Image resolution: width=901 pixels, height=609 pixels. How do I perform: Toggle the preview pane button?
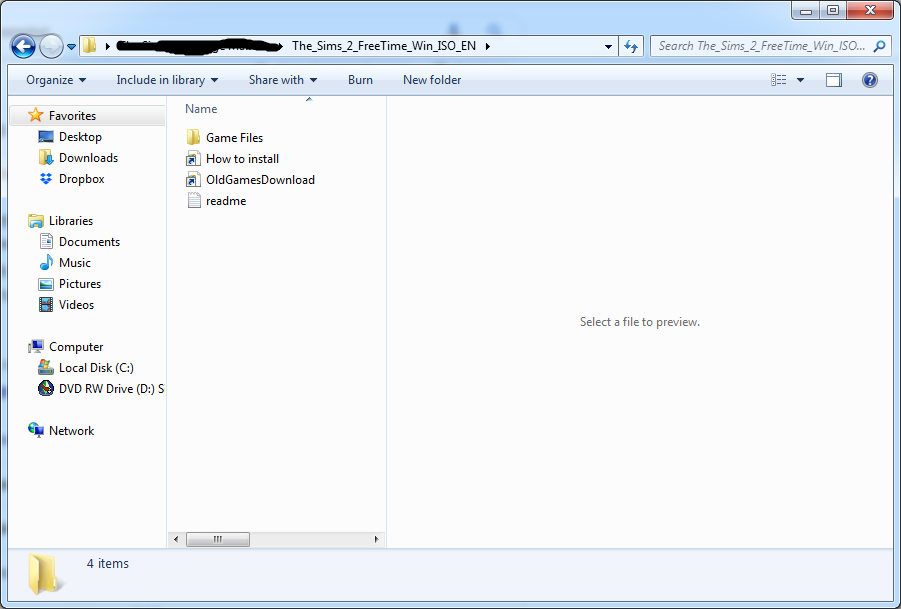(x=834, y=80)
